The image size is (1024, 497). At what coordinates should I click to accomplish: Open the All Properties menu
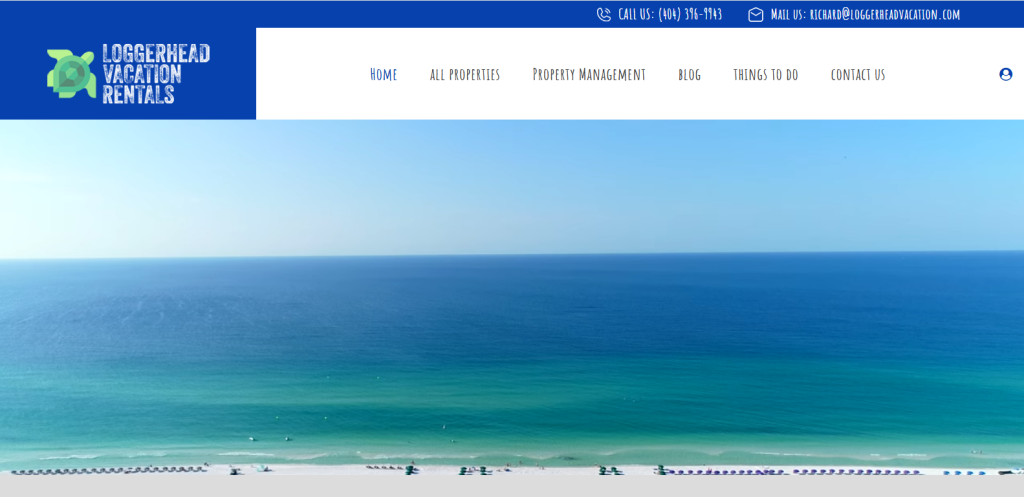tap(464, 74)
